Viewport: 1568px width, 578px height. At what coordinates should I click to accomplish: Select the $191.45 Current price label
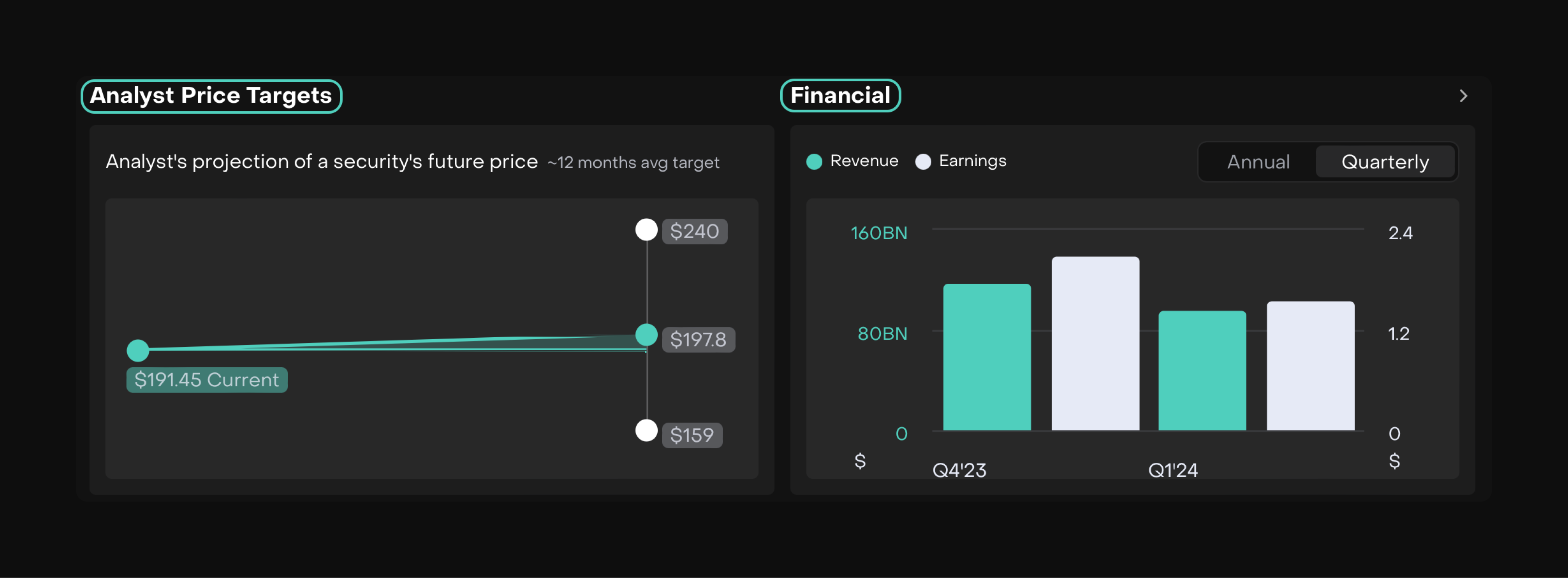pyautogui.click(x=206, y=380)
